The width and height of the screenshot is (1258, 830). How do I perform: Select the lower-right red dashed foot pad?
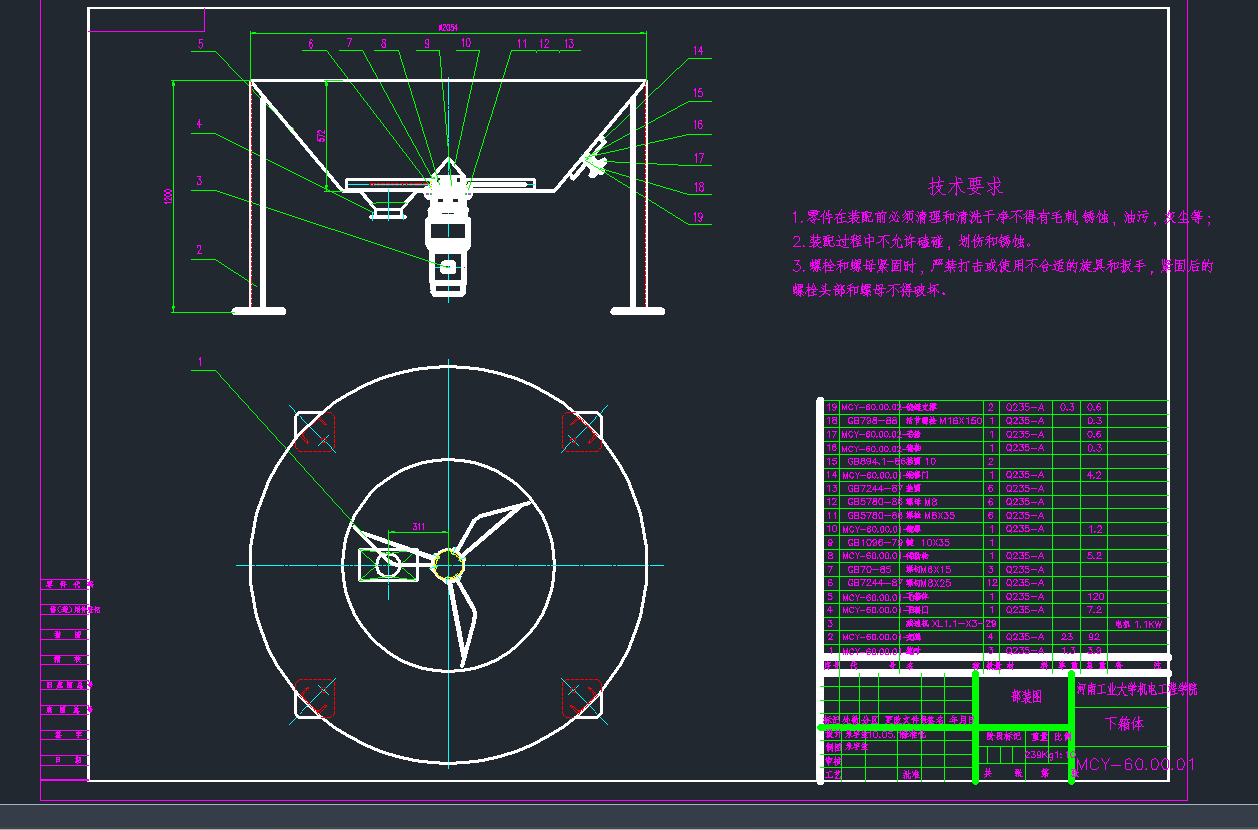click(582, 698)
